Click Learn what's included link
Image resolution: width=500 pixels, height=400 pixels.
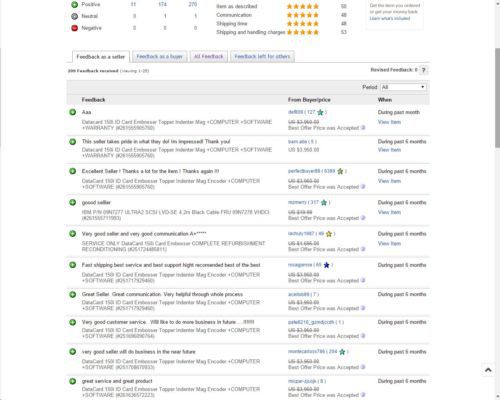click(x=390, y=18)
